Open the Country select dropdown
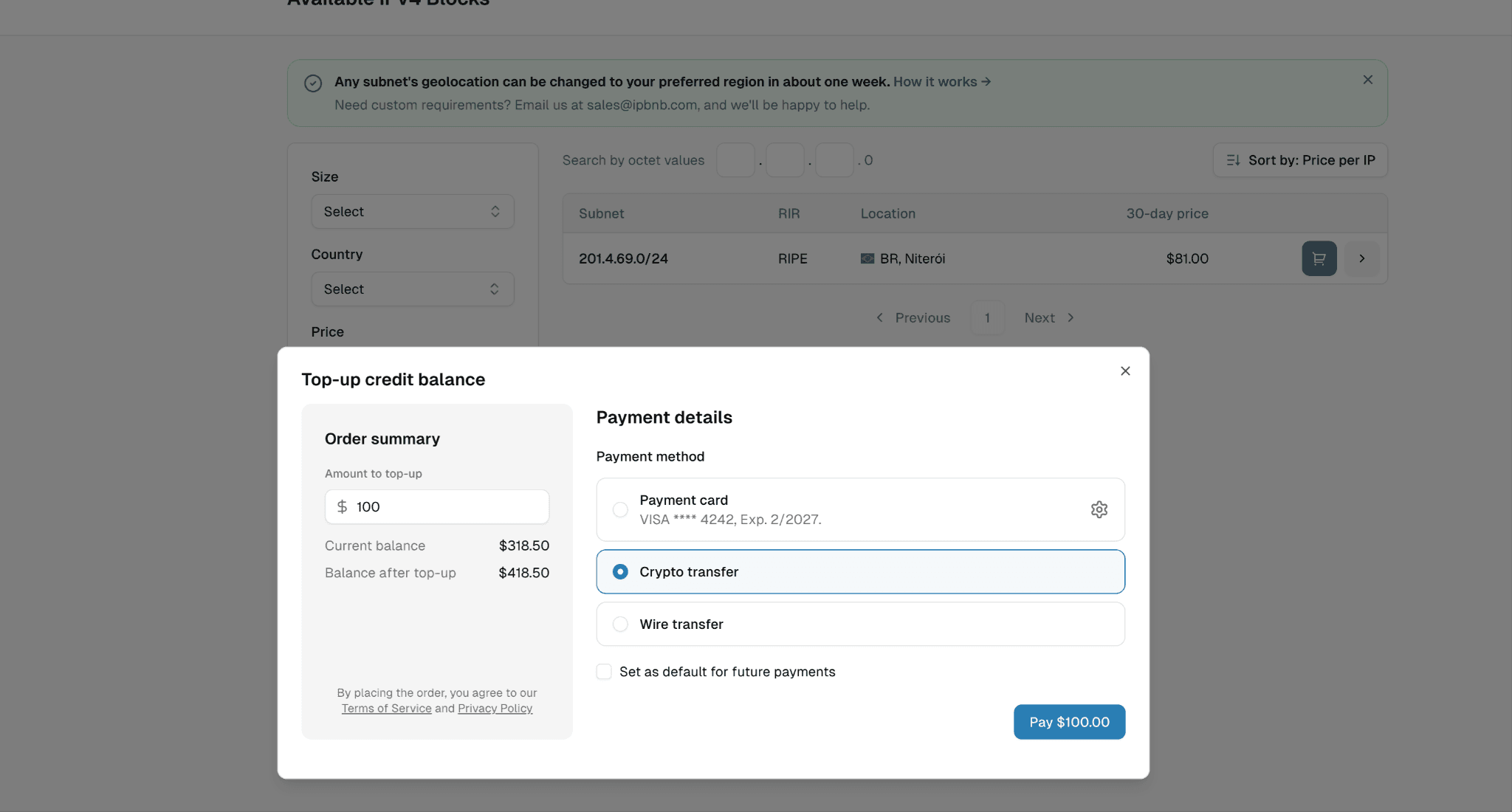 coord(413,289)
